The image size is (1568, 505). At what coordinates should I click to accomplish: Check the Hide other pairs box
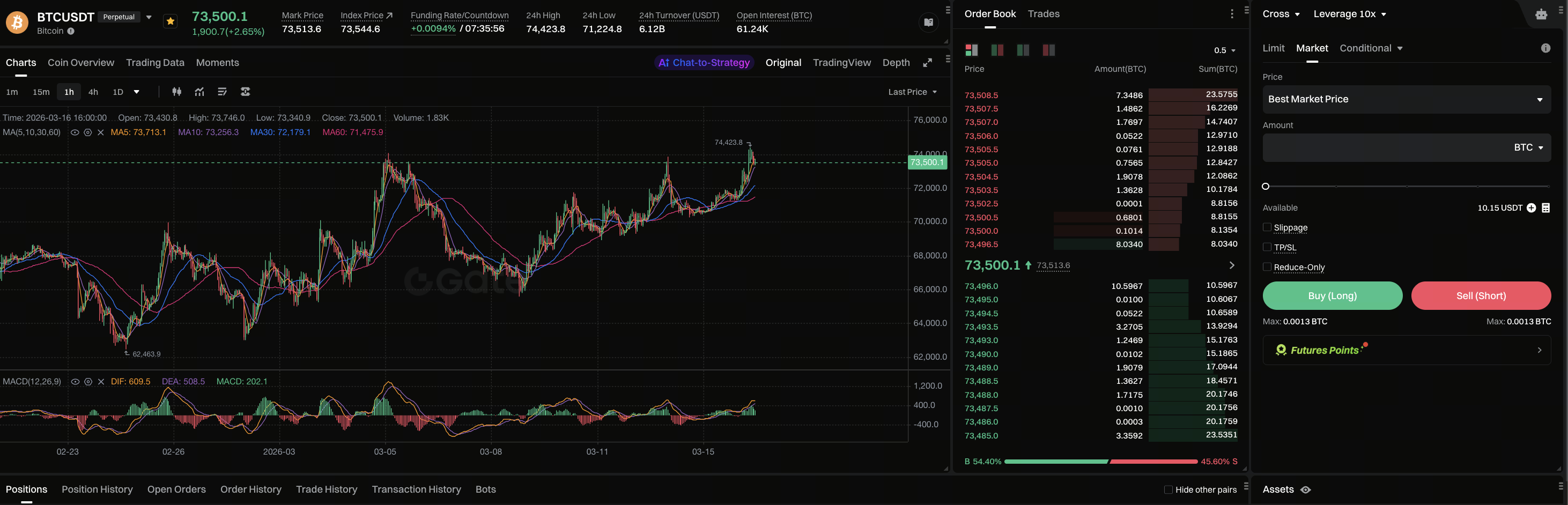click(x=1167, y=490)
